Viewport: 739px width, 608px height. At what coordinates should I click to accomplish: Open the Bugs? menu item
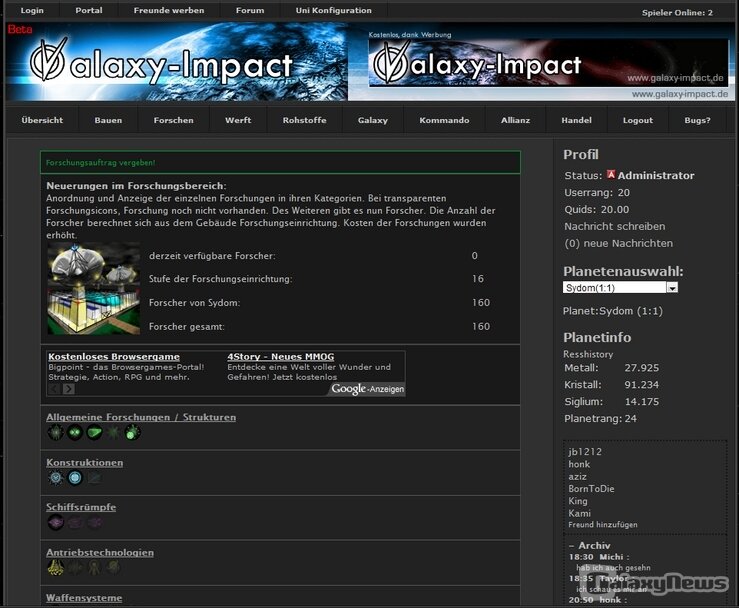(x=698, y=120)
